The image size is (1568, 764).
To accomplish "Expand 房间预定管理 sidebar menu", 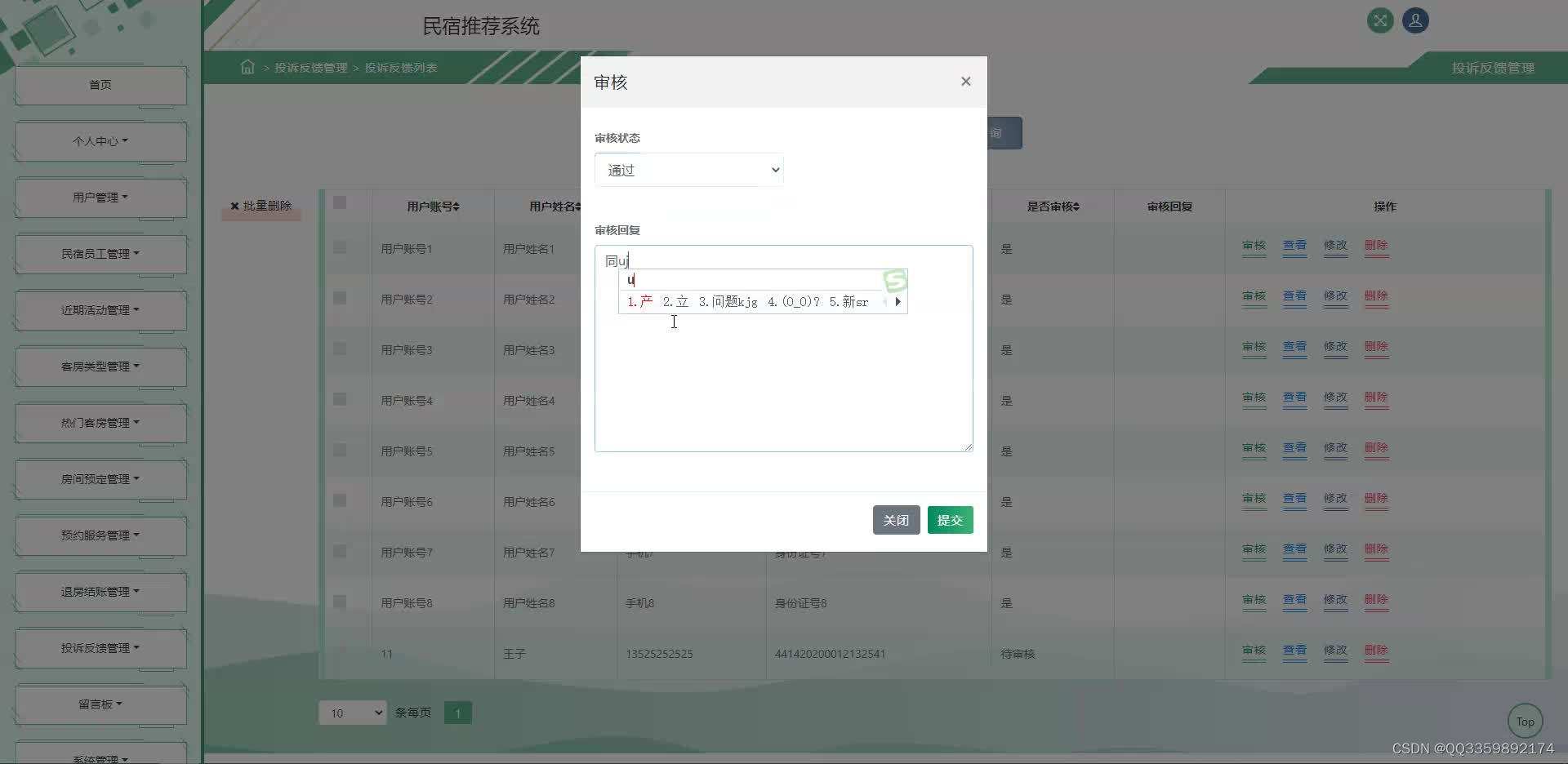I will (100, 479).
